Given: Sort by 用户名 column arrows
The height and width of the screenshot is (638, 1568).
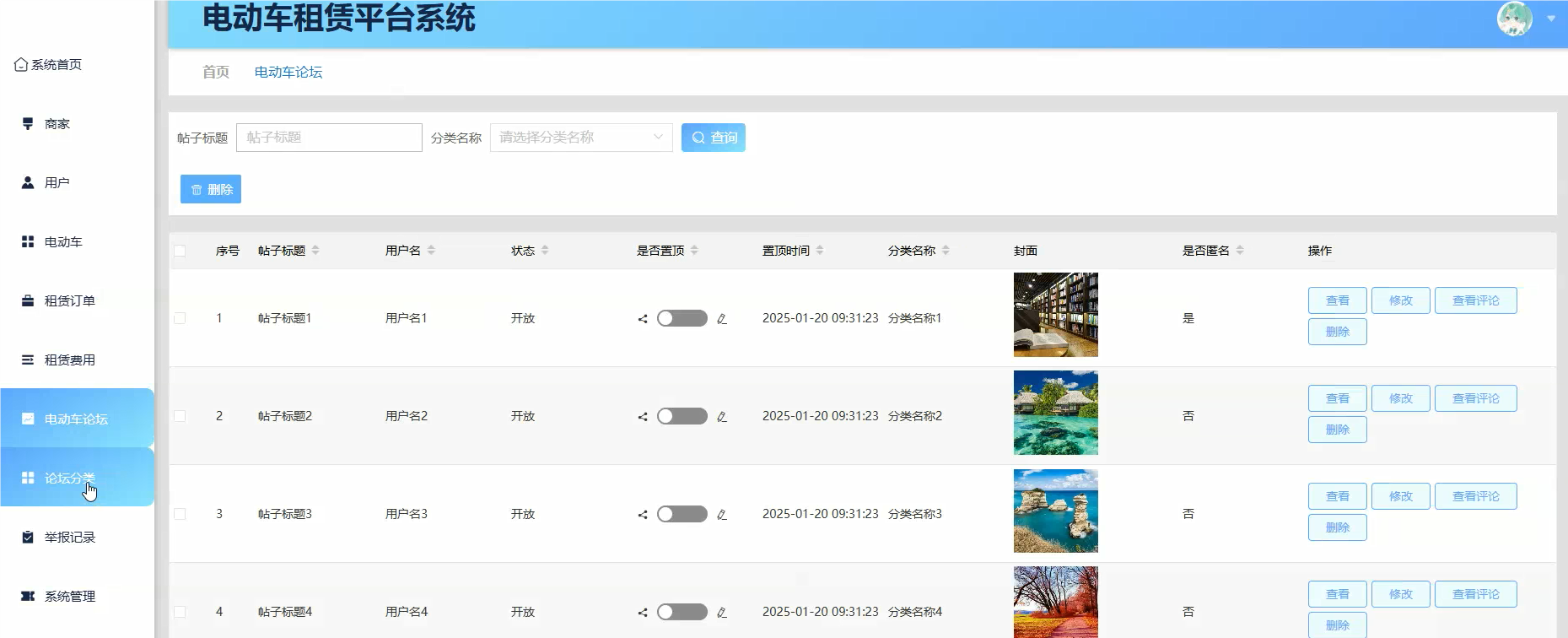Looking at the screenshot, I should pos(431,251).
